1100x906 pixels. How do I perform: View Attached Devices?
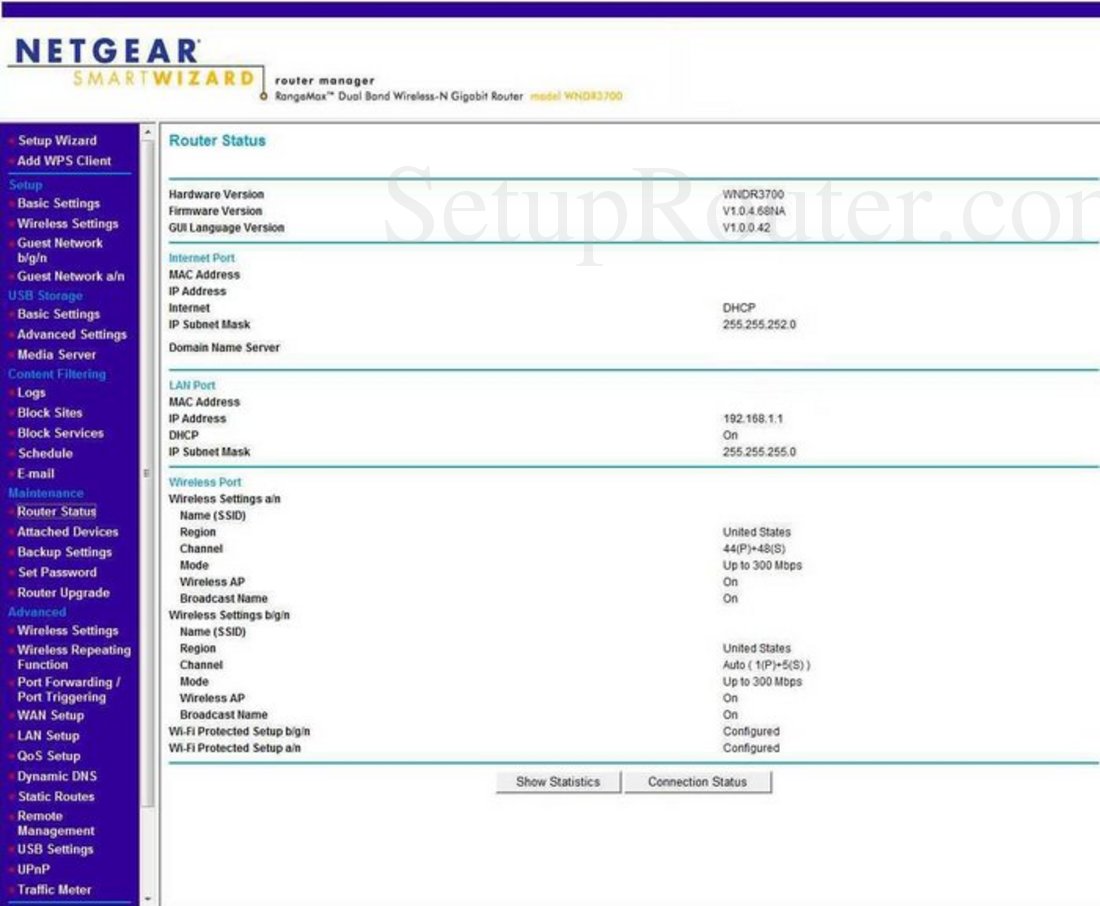(x=67, y=532)
